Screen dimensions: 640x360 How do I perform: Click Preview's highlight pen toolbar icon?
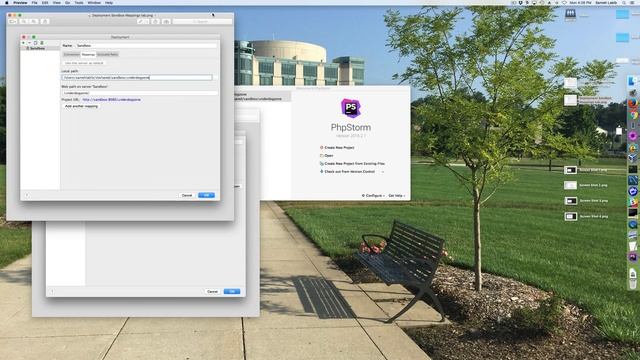click(x=141, y=21)
